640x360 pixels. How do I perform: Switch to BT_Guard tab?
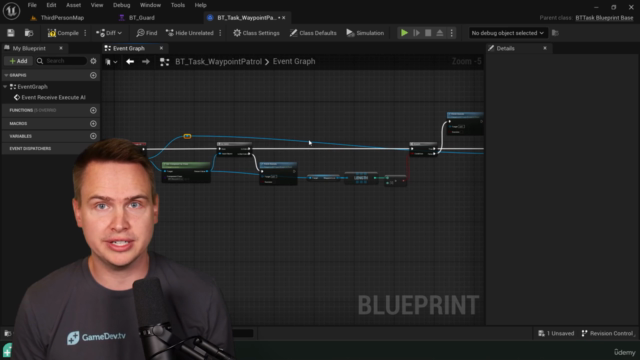tap(137, 18)
